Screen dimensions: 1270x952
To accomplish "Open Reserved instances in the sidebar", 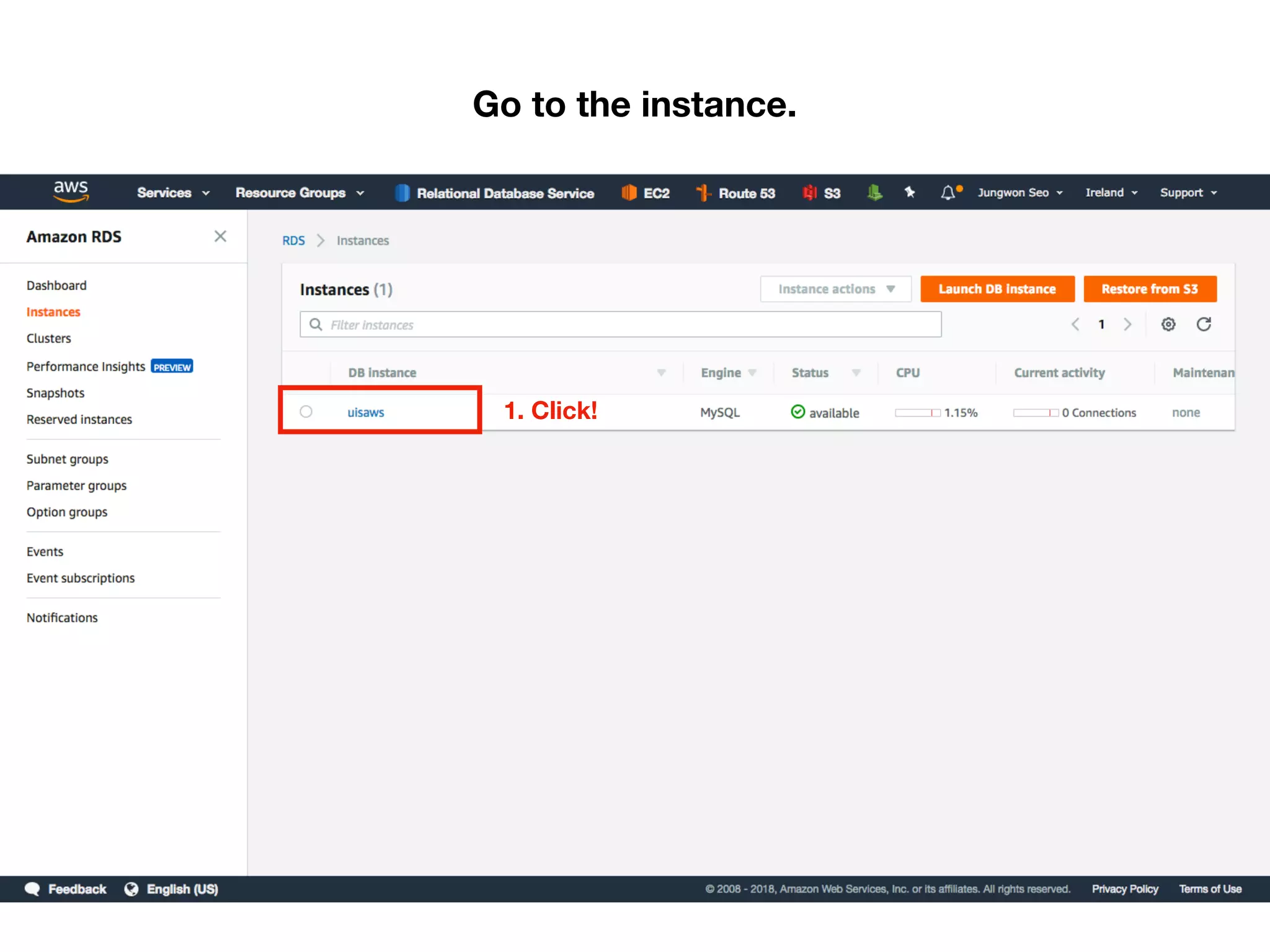I will [79, 420].
